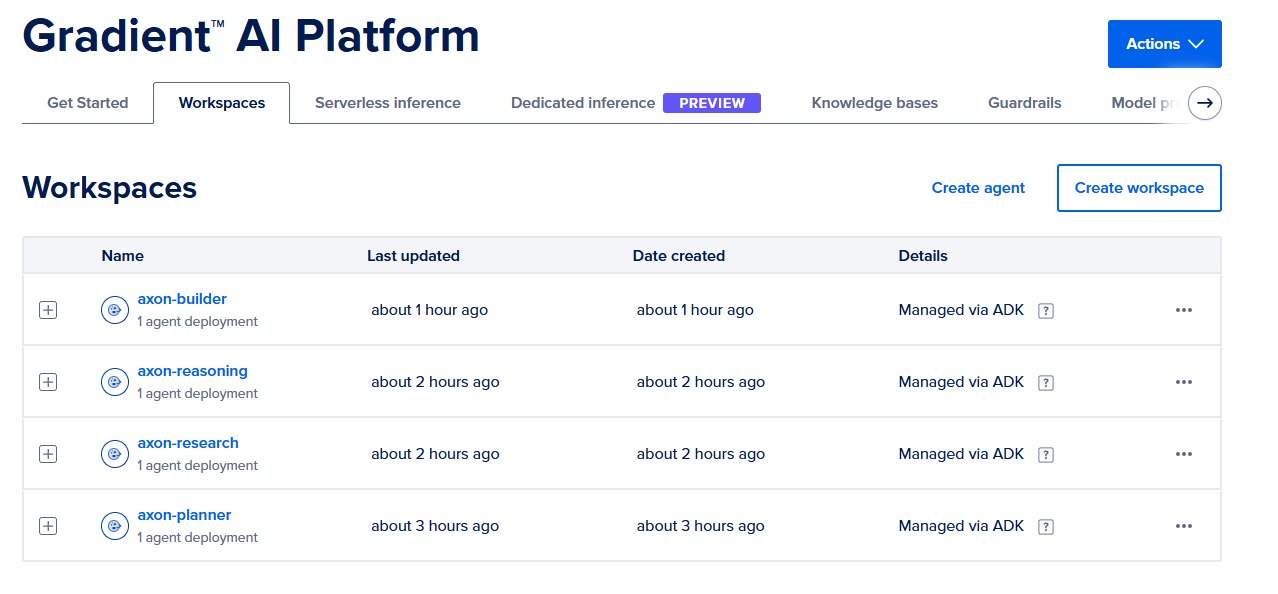This screenshot has height=594, width=1278.
Task: Open the Dedicated inference tab
Action: coord(583,103)
